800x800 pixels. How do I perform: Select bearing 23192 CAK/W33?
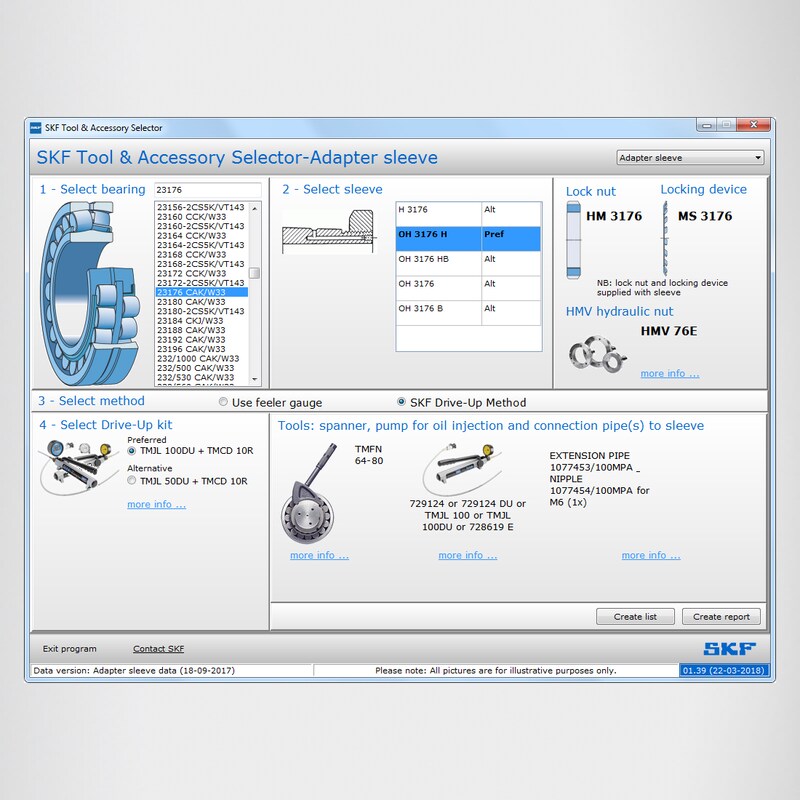tap(201, 339)
